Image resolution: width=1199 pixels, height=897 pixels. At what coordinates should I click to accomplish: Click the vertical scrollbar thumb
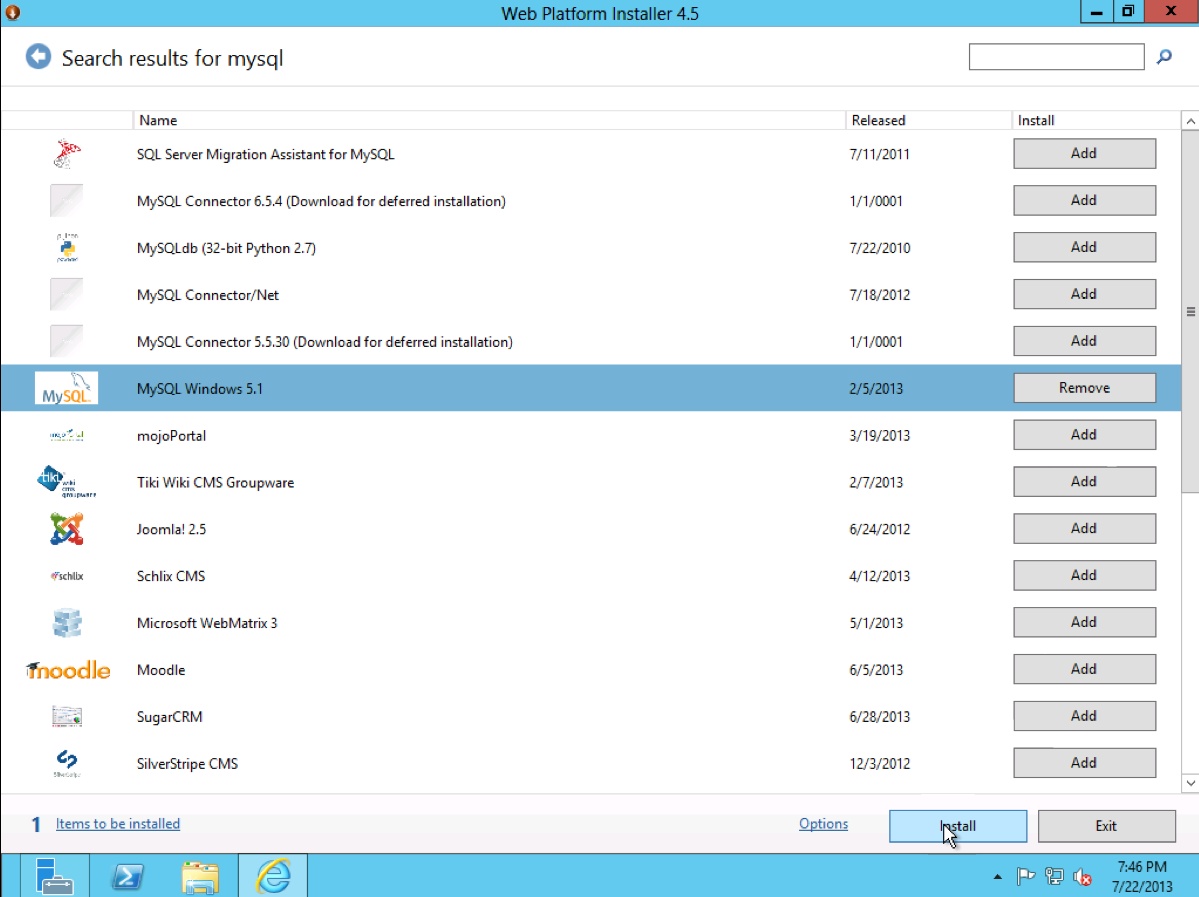1190,311
